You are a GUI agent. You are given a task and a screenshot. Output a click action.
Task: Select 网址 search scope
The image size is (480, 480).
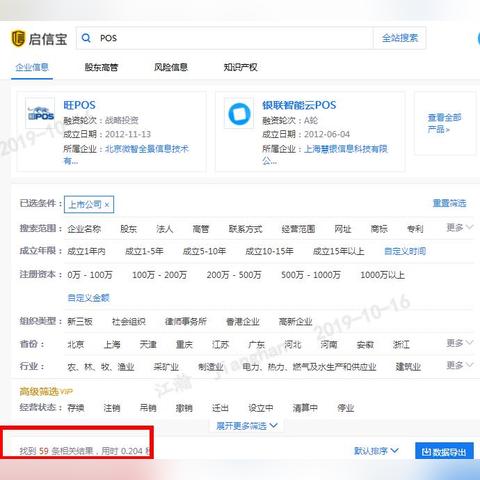(x=343, y=229)
